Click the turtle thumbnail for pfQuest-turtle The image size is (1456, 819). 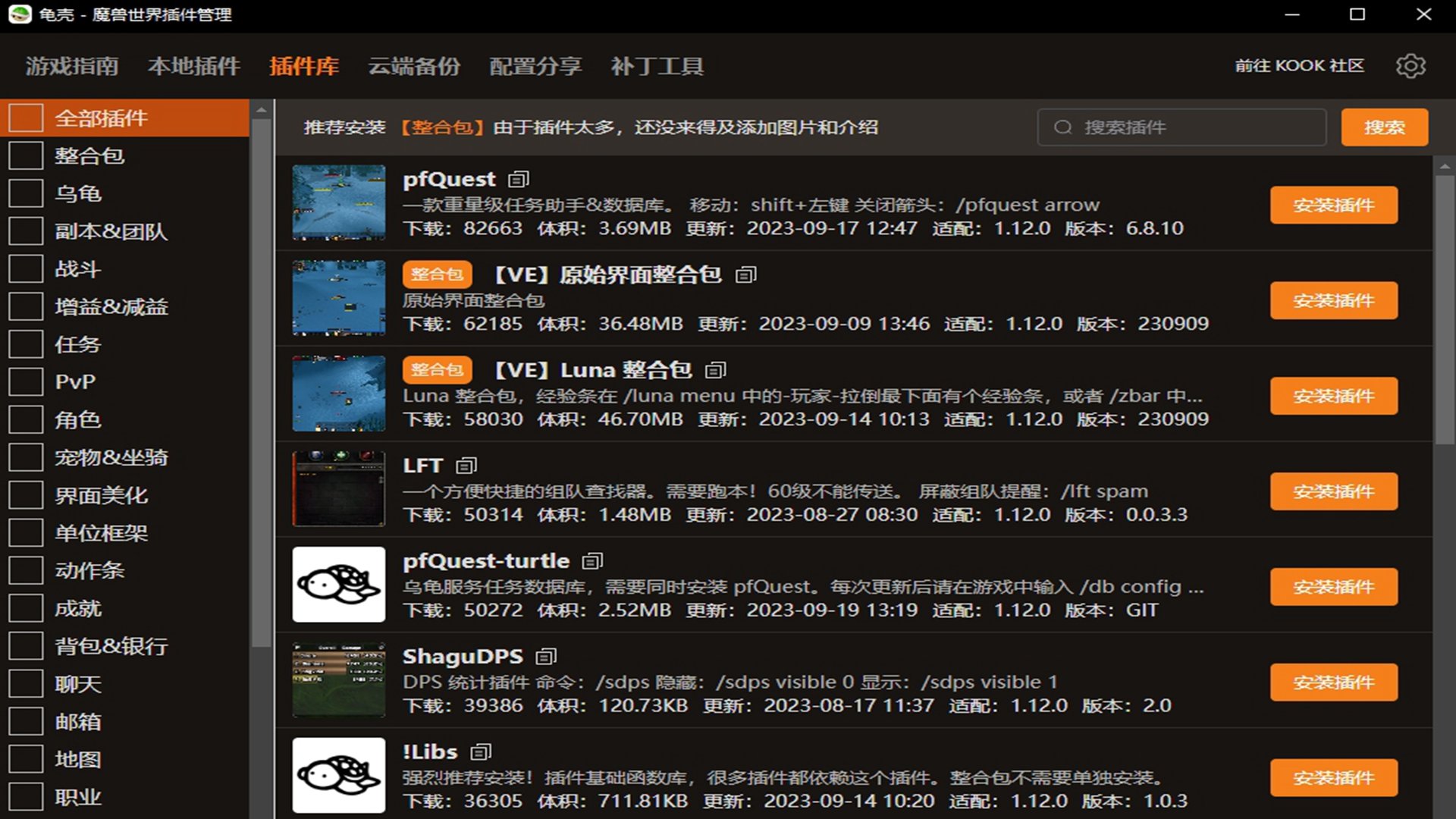point(339,585)
